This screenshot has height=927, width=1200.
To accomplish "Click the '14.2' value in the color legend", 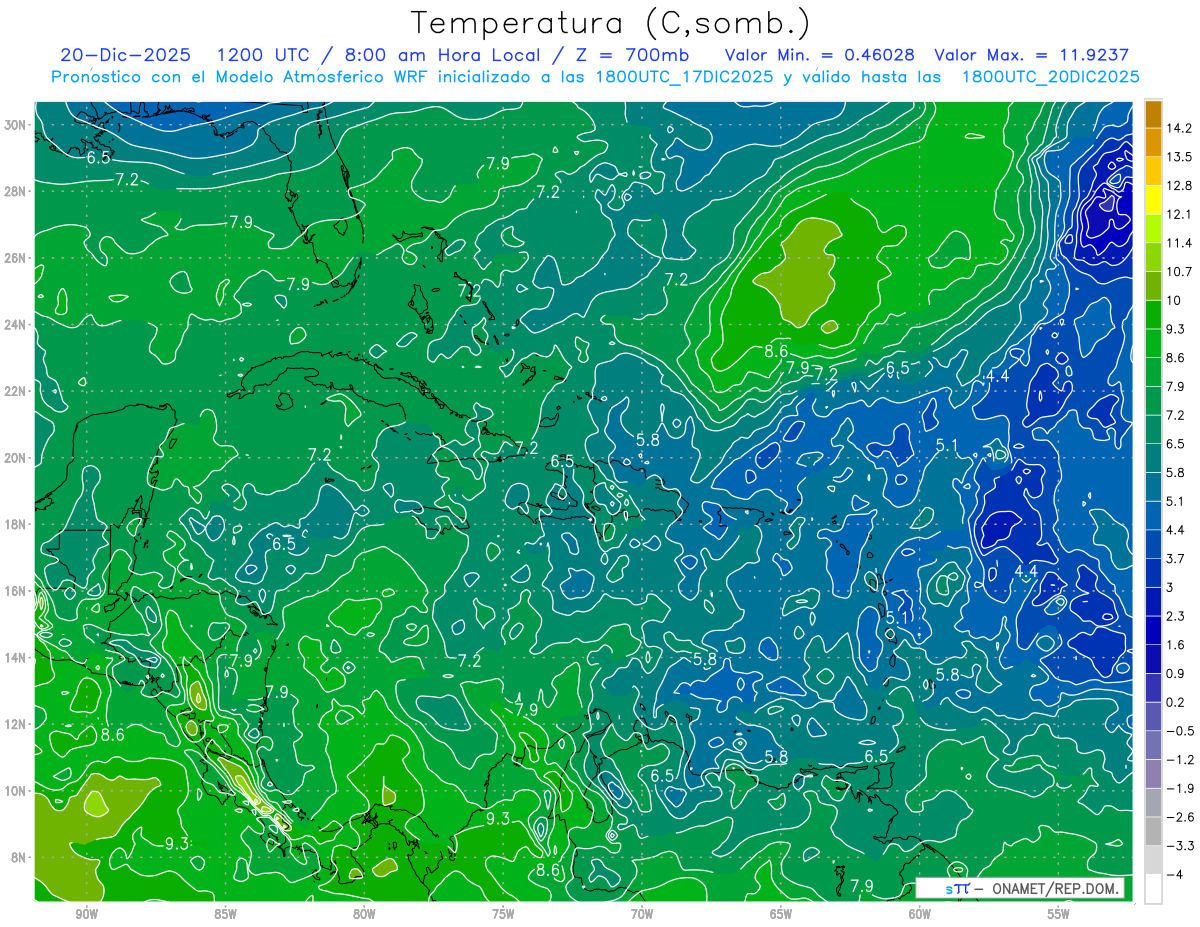I will [x=1179, y=128].
